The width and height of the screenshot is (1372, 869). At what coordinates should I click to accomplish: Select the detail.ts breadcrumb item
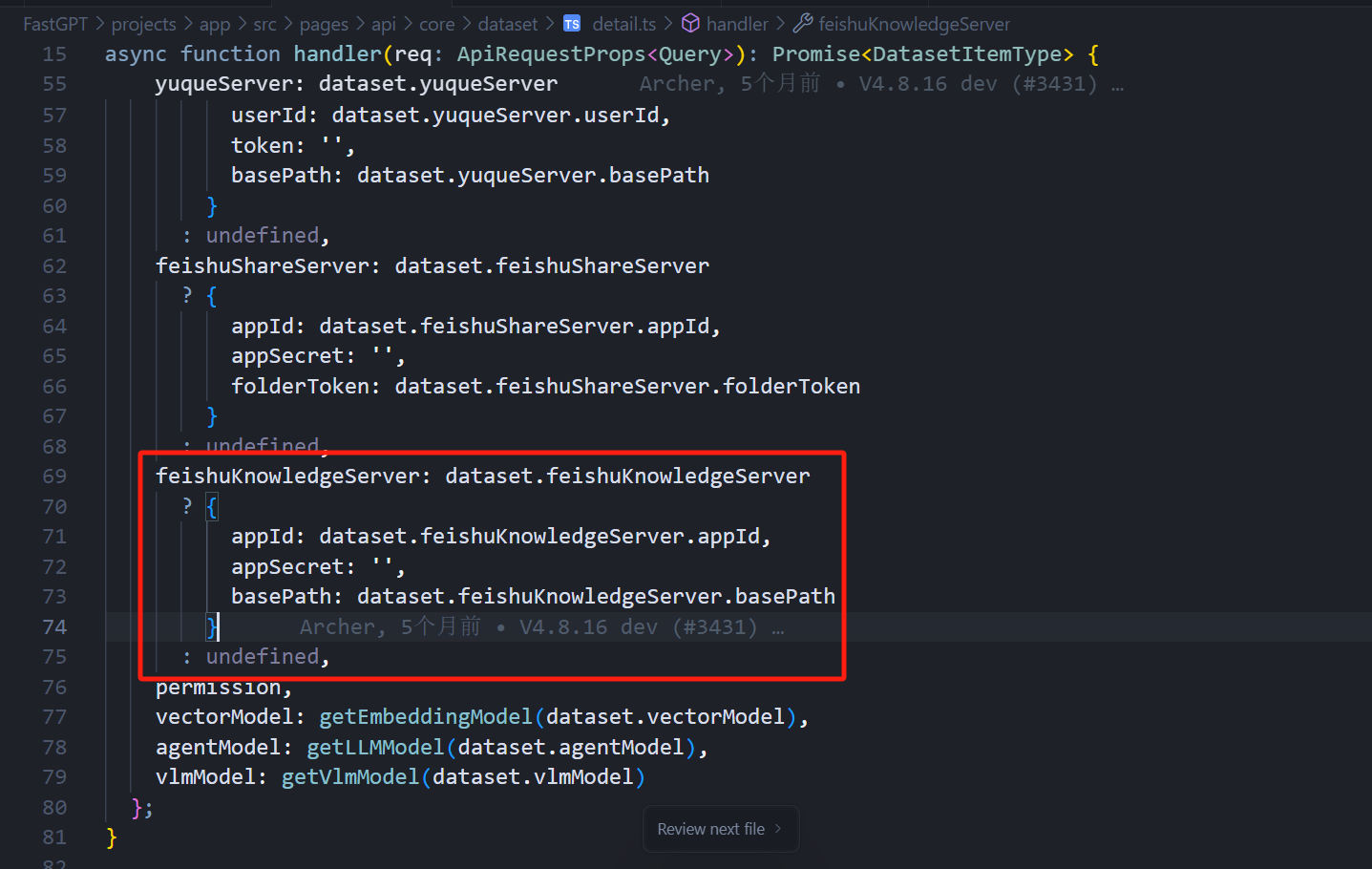pyautogui.click(x=623, y=24)
